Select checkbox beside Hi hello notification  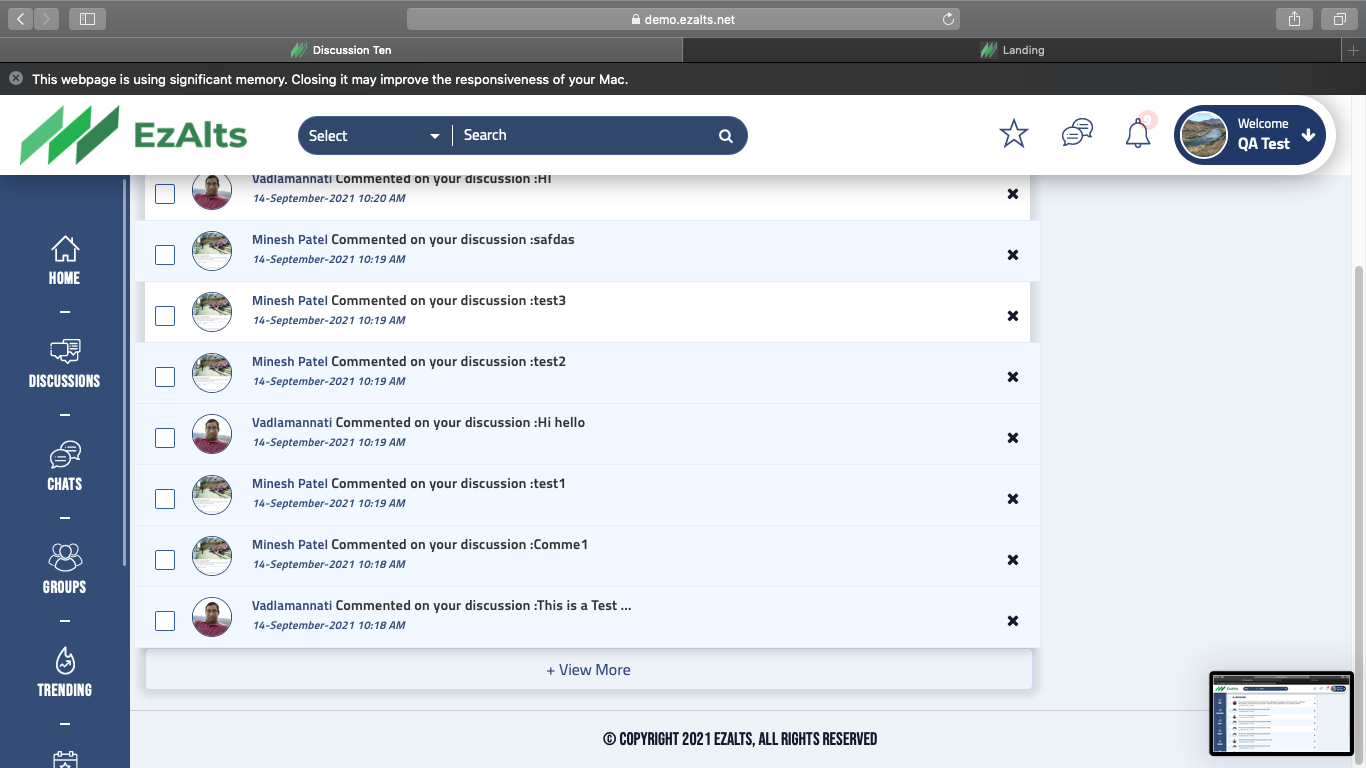[x=165, y=438]
